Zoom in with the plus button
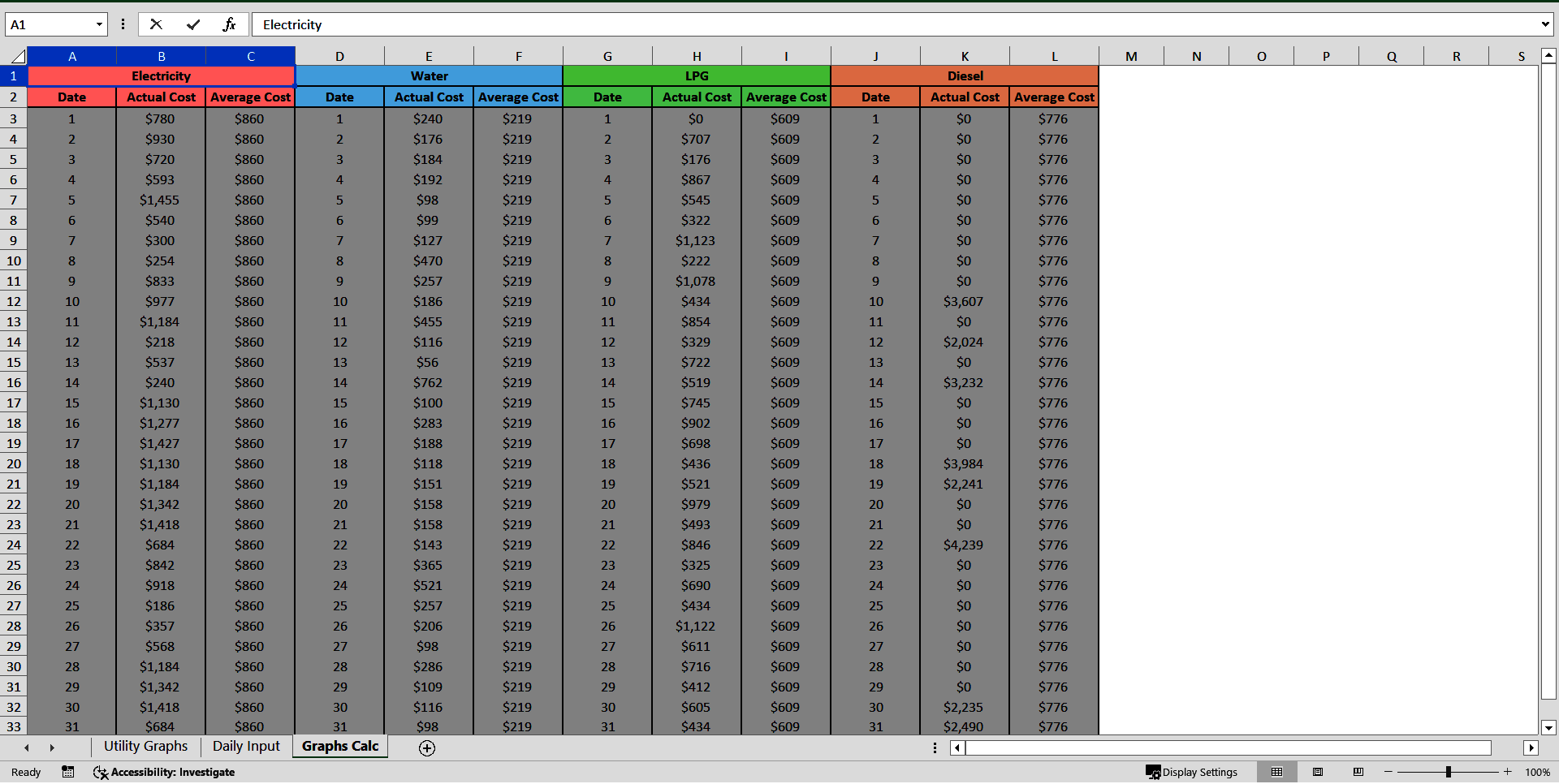The width and height of the screenshot is (1559, 784). point(1508,772)
